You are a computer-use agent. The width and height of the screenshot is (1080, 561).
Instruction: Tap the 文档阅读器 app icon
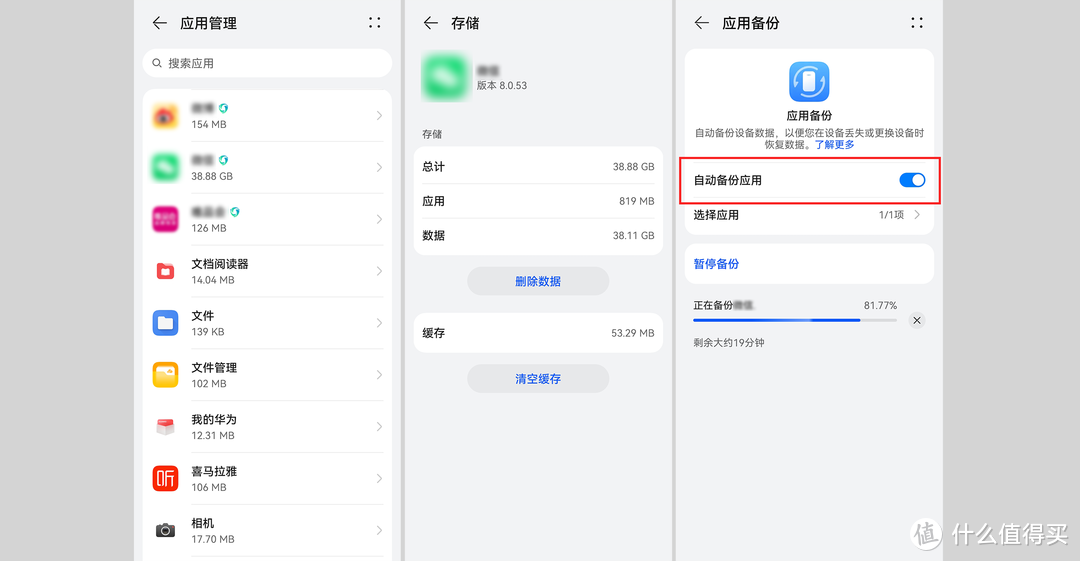(166, 271)
